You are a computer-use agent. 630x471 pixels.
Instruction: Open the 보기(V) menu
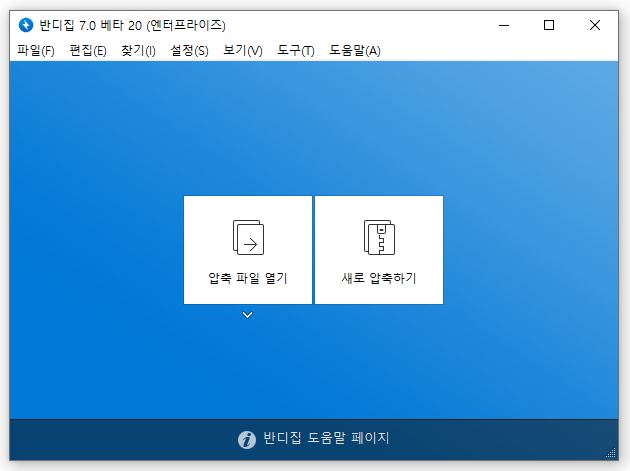pos(243,51)
